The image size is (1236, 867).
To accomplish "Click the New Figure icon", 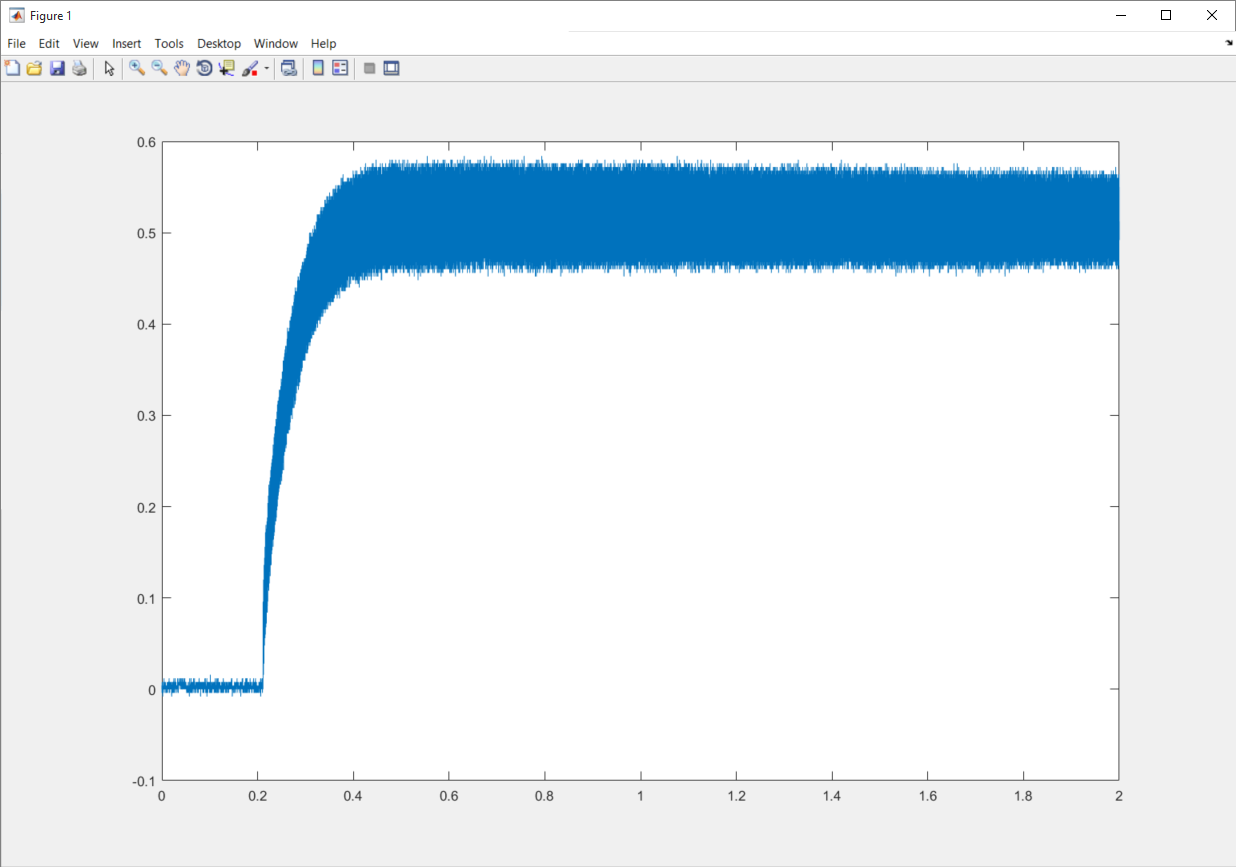I will (13, 68).
